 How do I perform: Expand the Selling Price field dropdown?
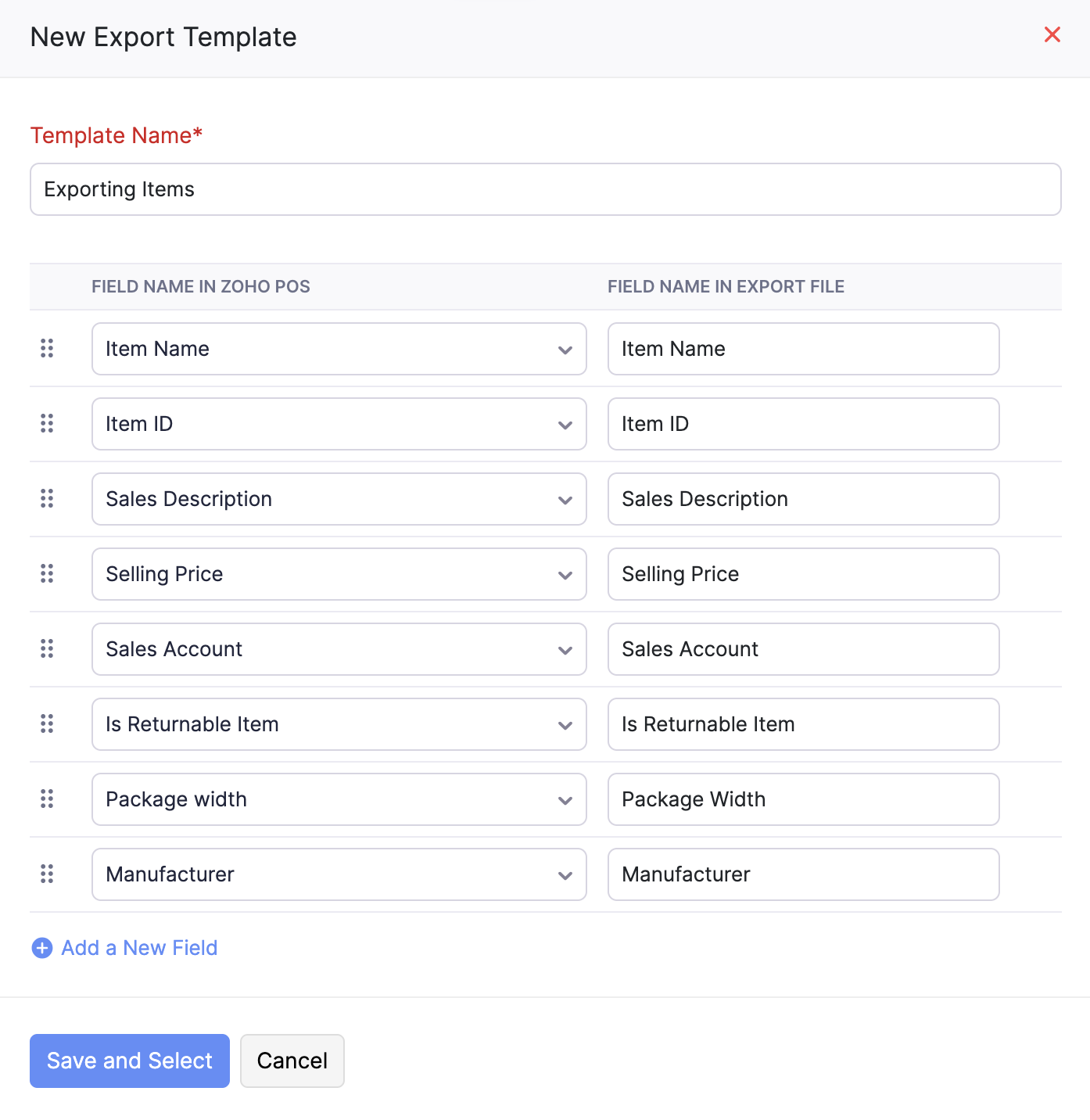point(339,574)
